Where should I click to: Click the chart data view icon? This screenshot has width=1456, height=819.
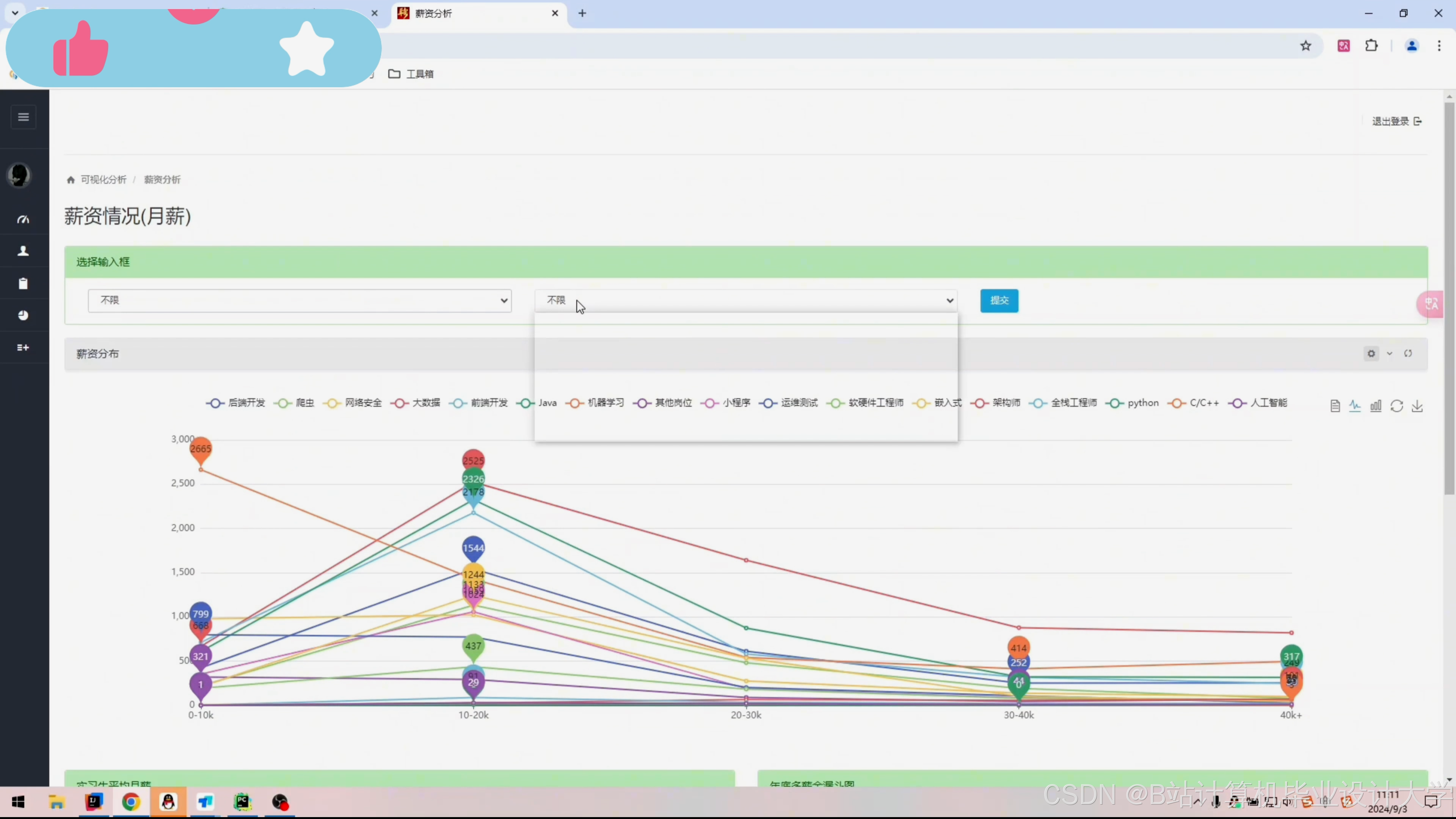1335,406
